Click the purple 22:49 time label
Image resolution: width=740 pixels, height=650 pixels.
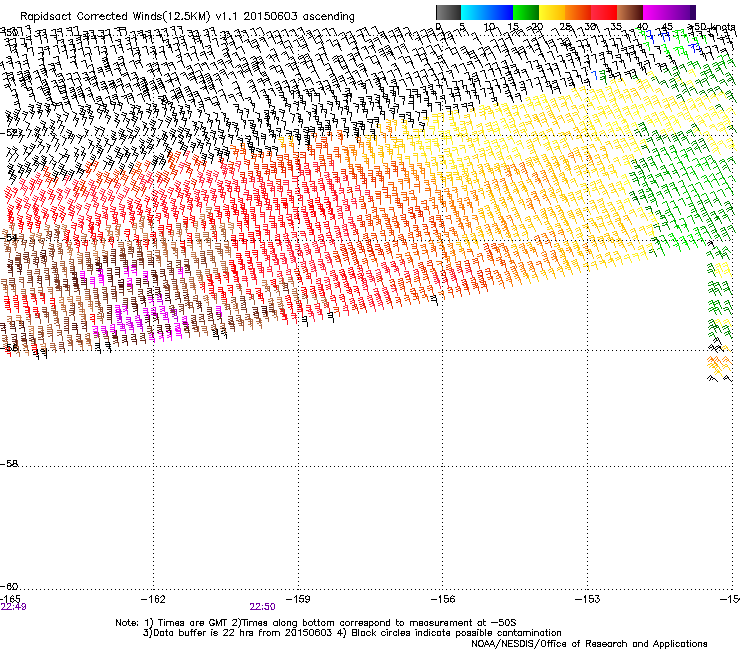point(13,607)
